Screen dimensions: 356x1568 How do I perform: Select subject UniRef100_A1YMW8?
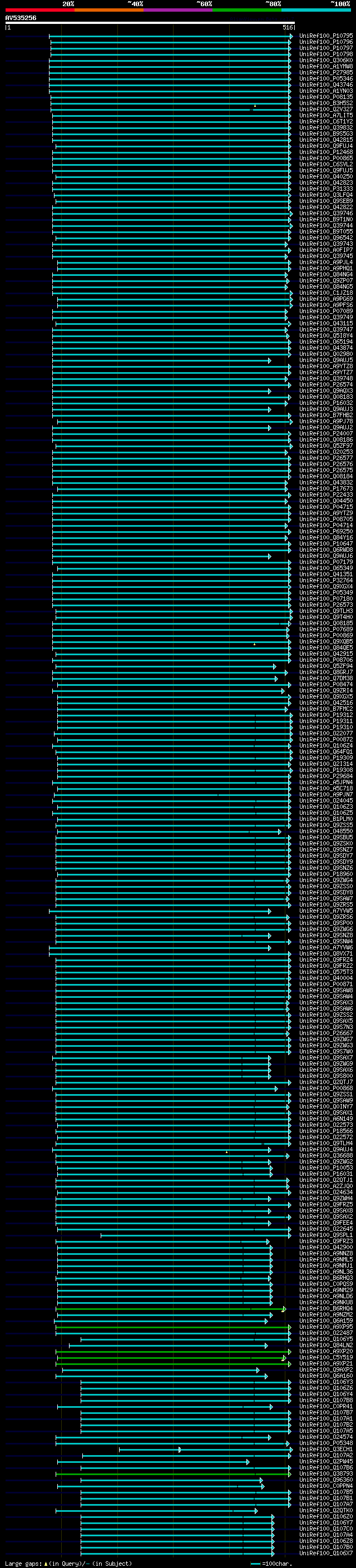click(x=326, y=66)
